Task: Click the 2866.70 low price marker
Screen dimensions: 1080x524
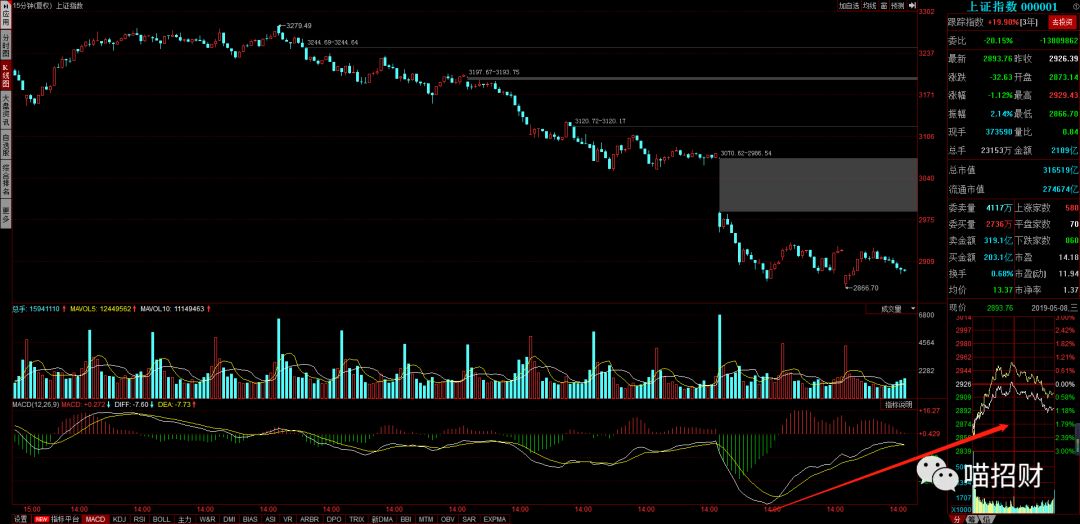Action: point(864,288)
